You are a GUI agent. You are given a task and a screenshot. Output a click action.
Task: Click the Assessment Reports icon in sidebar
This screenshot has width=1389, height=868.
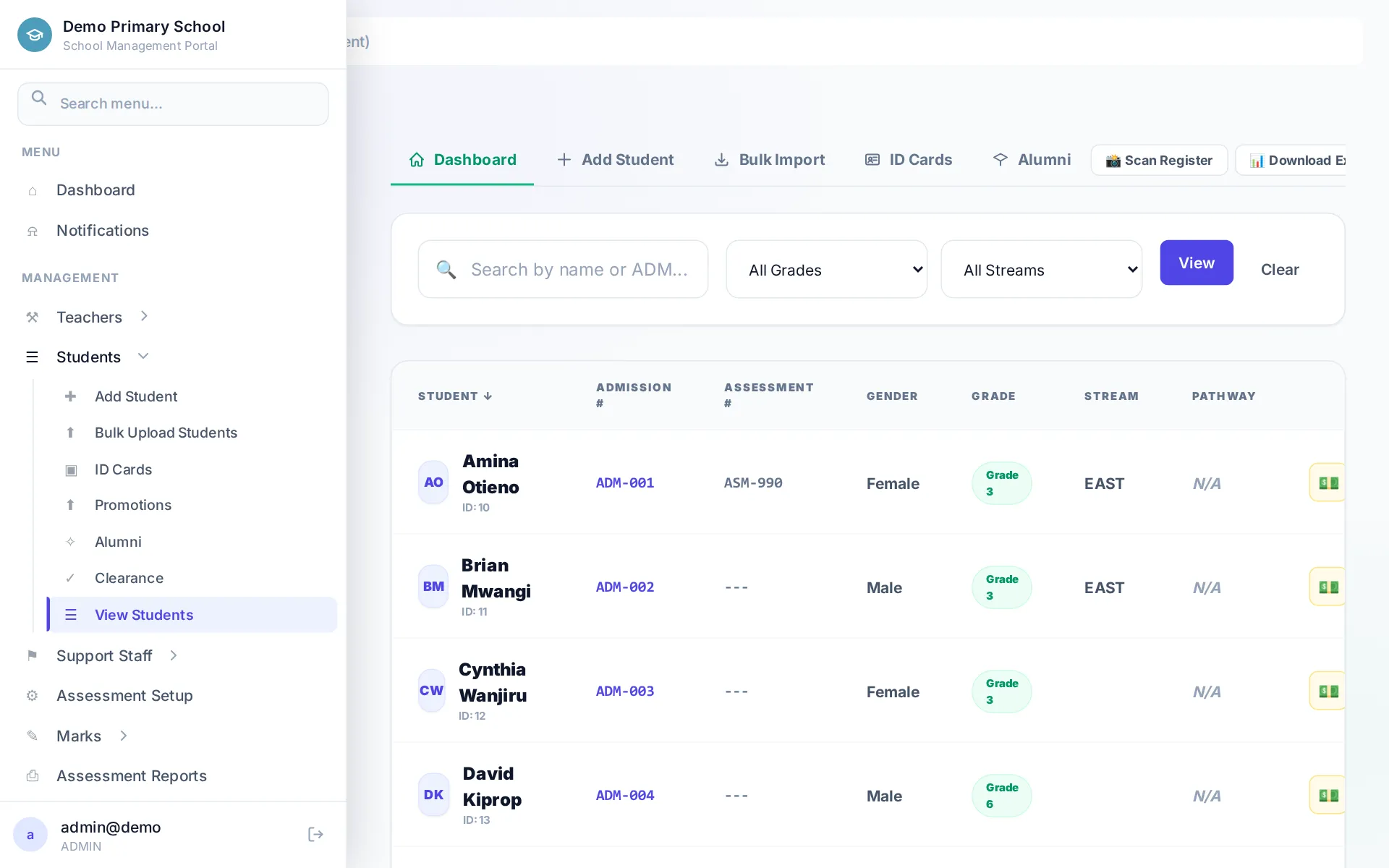pos(33,776)
